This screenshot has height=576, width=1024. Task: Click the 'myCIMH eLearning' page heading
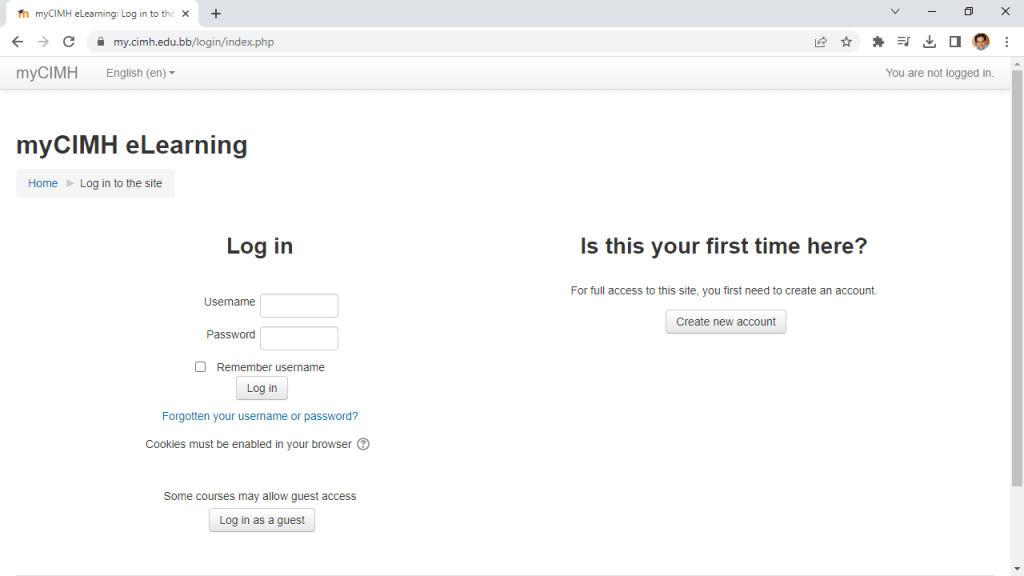[132, 145]
